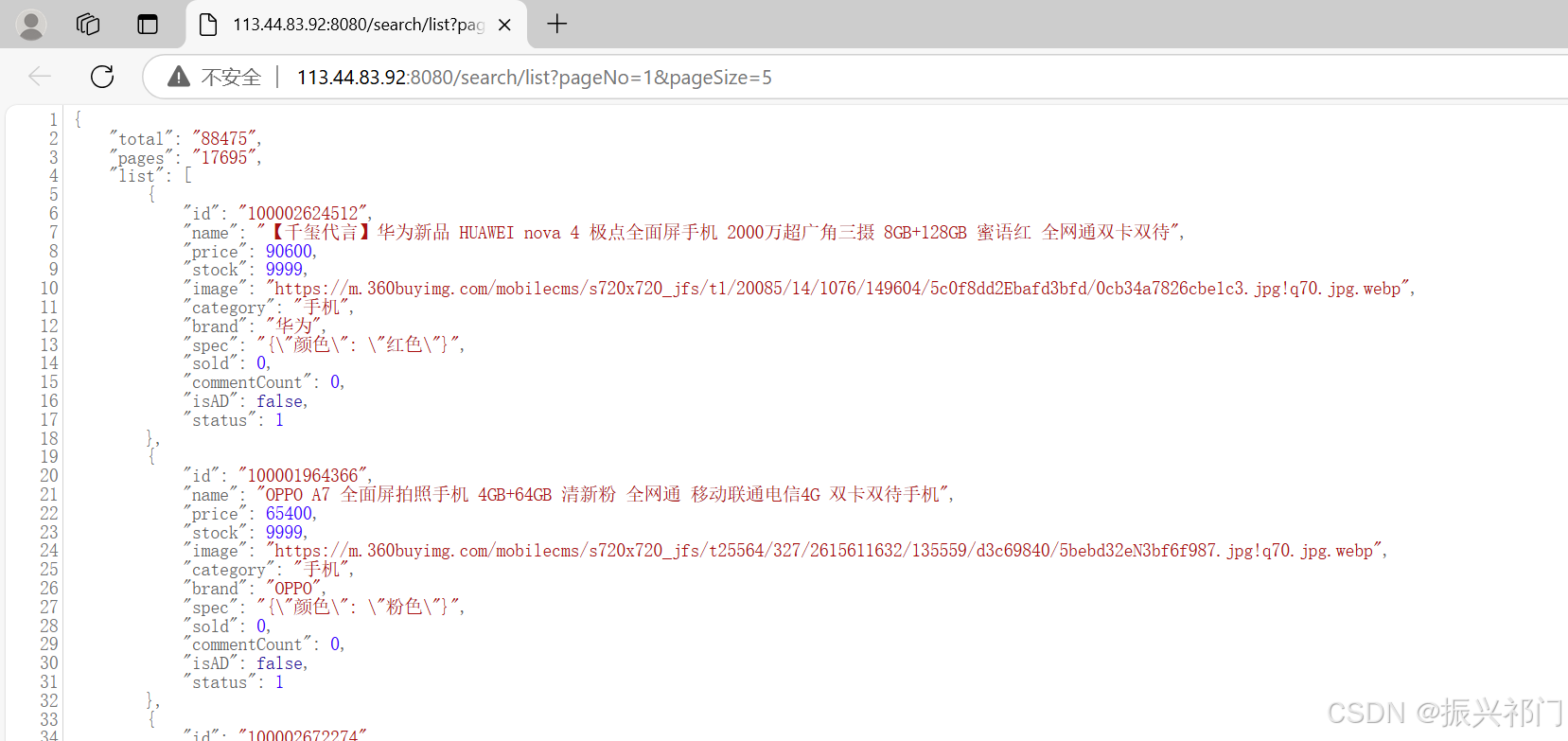1568x741 pixels.
Task: Click the image URL ending 0cb34a7826cbe1c3.jpg
Action: 837,289
